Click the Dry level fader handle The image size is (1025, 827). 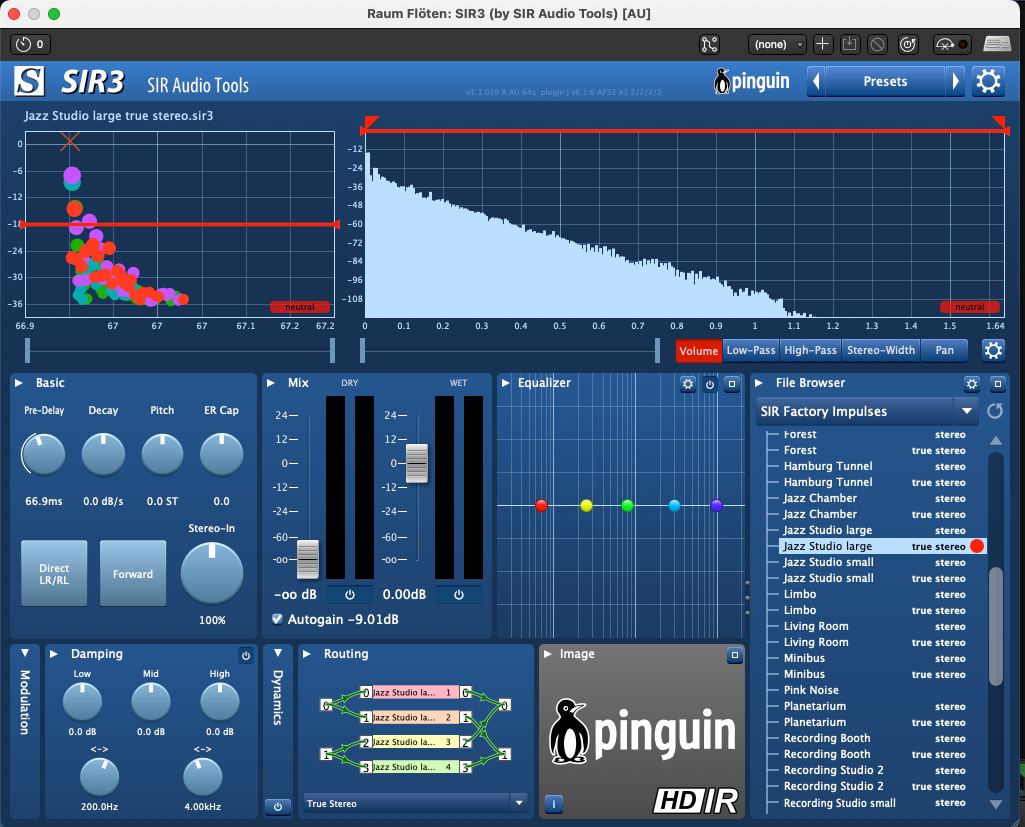[x=308, y=560]
